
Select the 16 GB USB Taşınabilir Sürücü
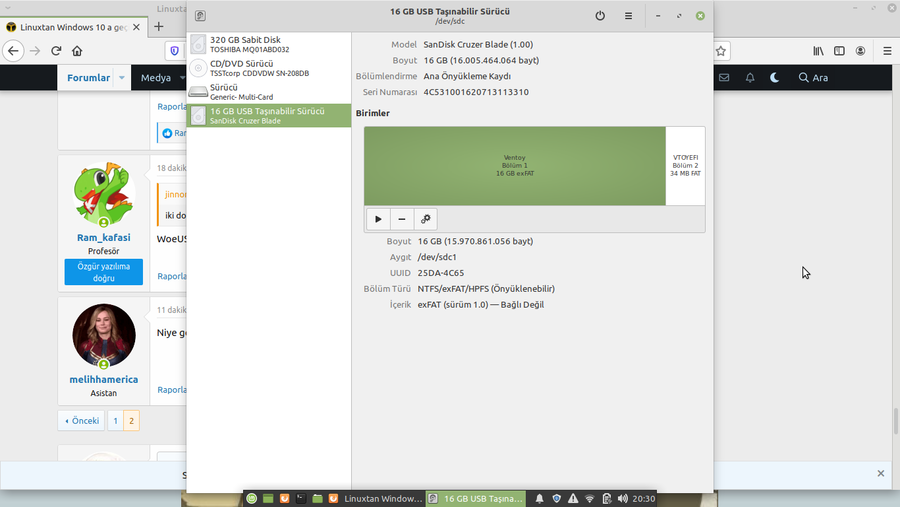(269, 115)
